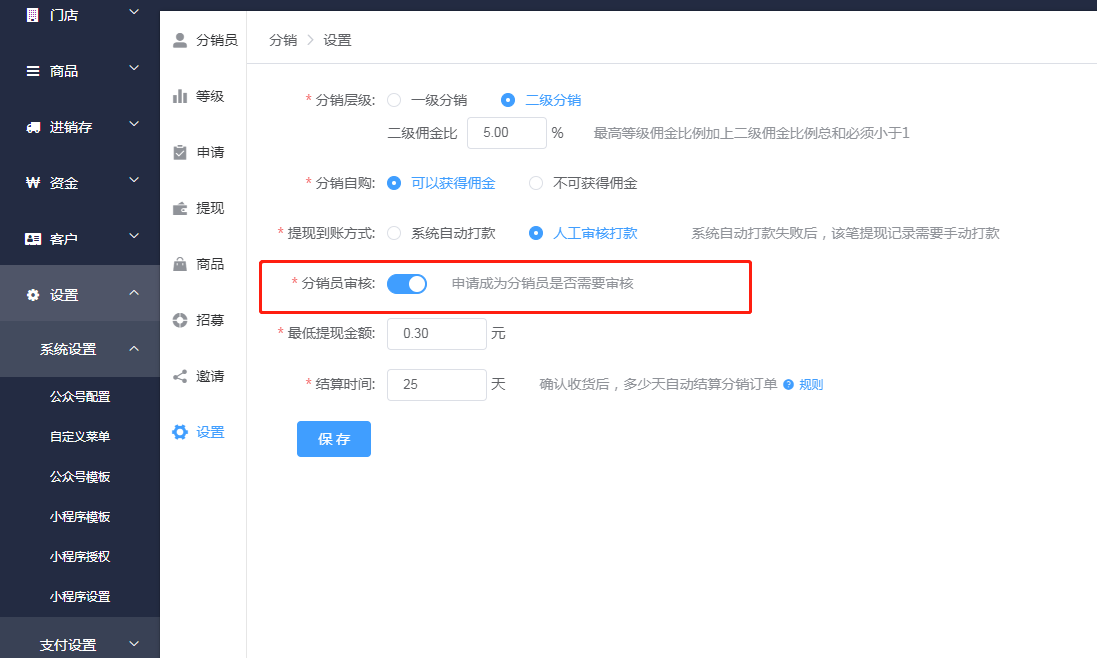Click the 门店 label in dark sidebar
Image resolution: width=1097 pixels, height=658 pixels.
64,15
